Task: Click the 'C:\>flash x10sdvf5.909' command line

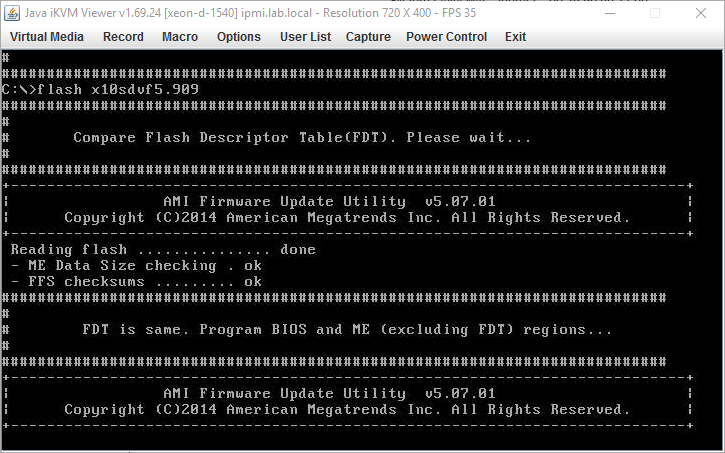Action: (x=100, y=89)
